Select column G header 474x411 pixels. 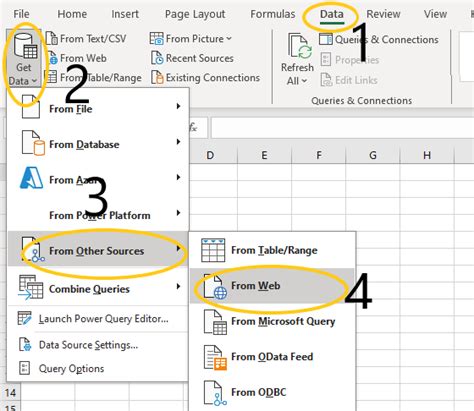373,155
